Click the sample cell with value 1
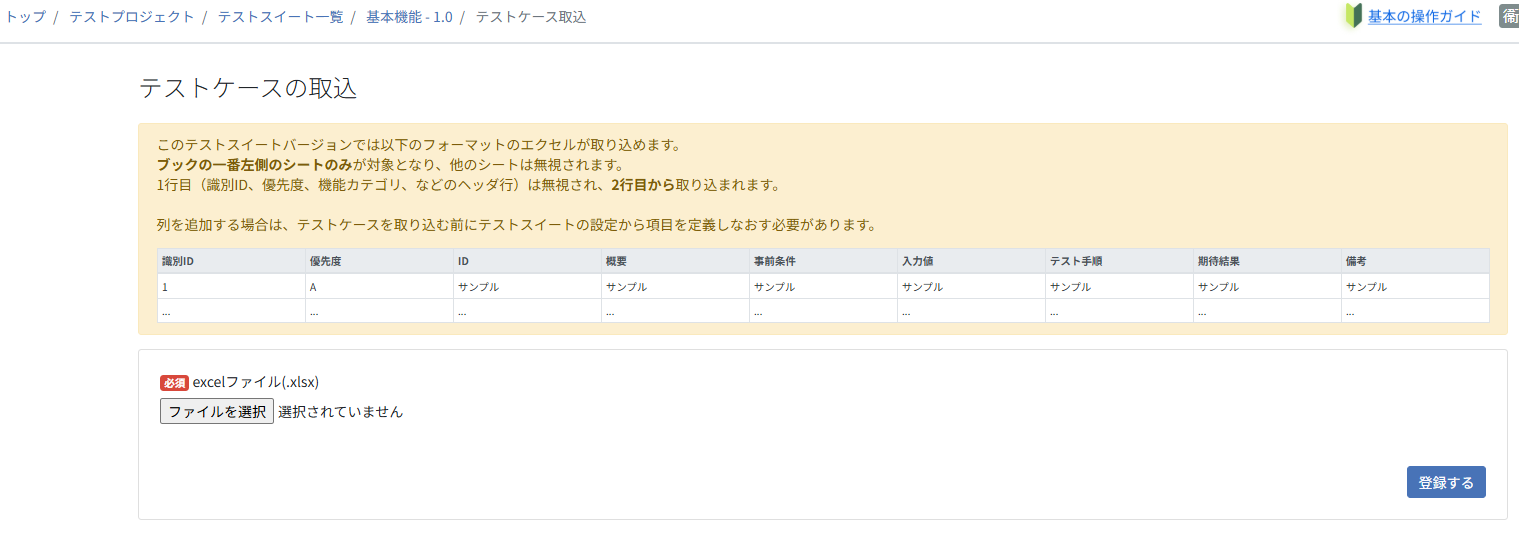The height and width of the screenshot is (543, 1519). [232, 286]
